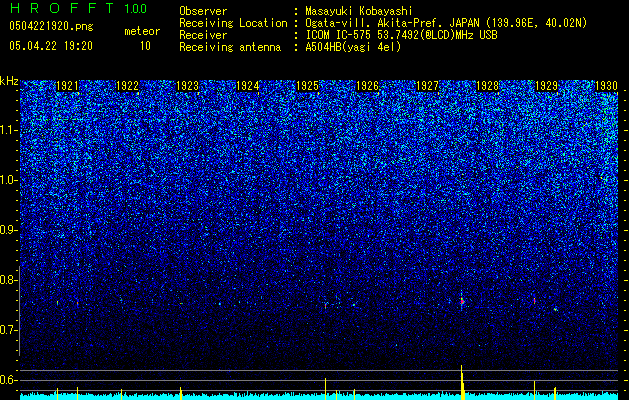
Task: Click the 1921 time marker
Action: point(67,86)
